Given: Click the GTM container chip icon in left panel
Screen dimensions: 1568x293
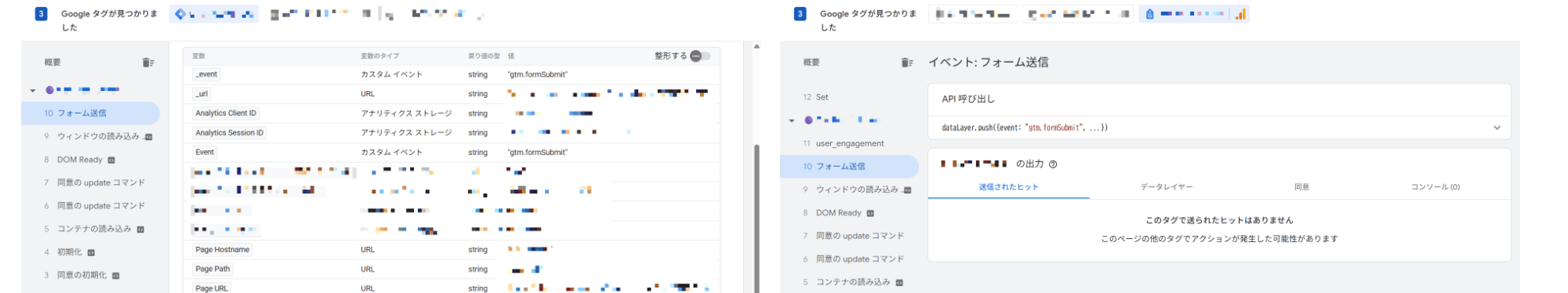Looking at the screenshot, I should coord(180,14).
